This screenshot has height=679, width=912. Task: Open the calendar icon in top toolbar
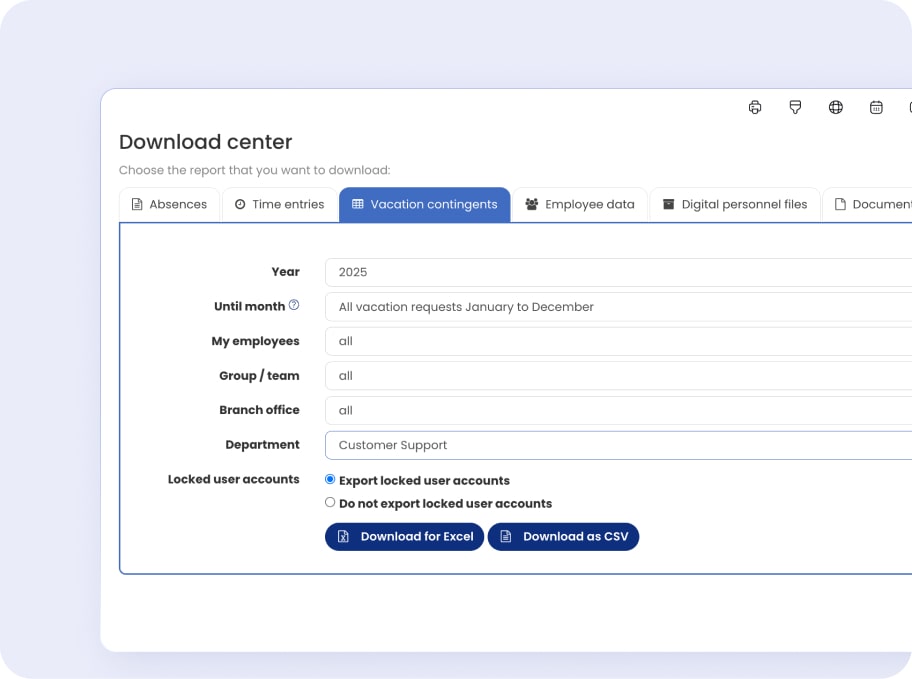tap(876, 107)
